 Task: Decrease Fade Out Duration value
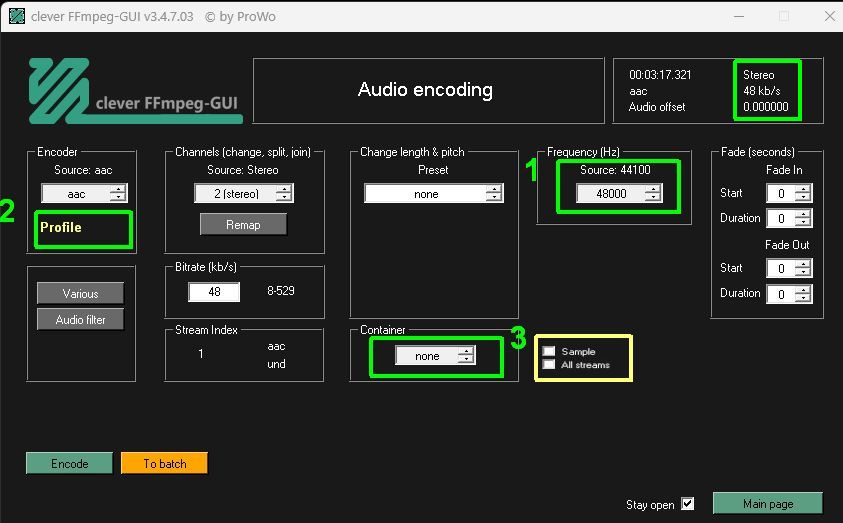[x=803, y=298]
